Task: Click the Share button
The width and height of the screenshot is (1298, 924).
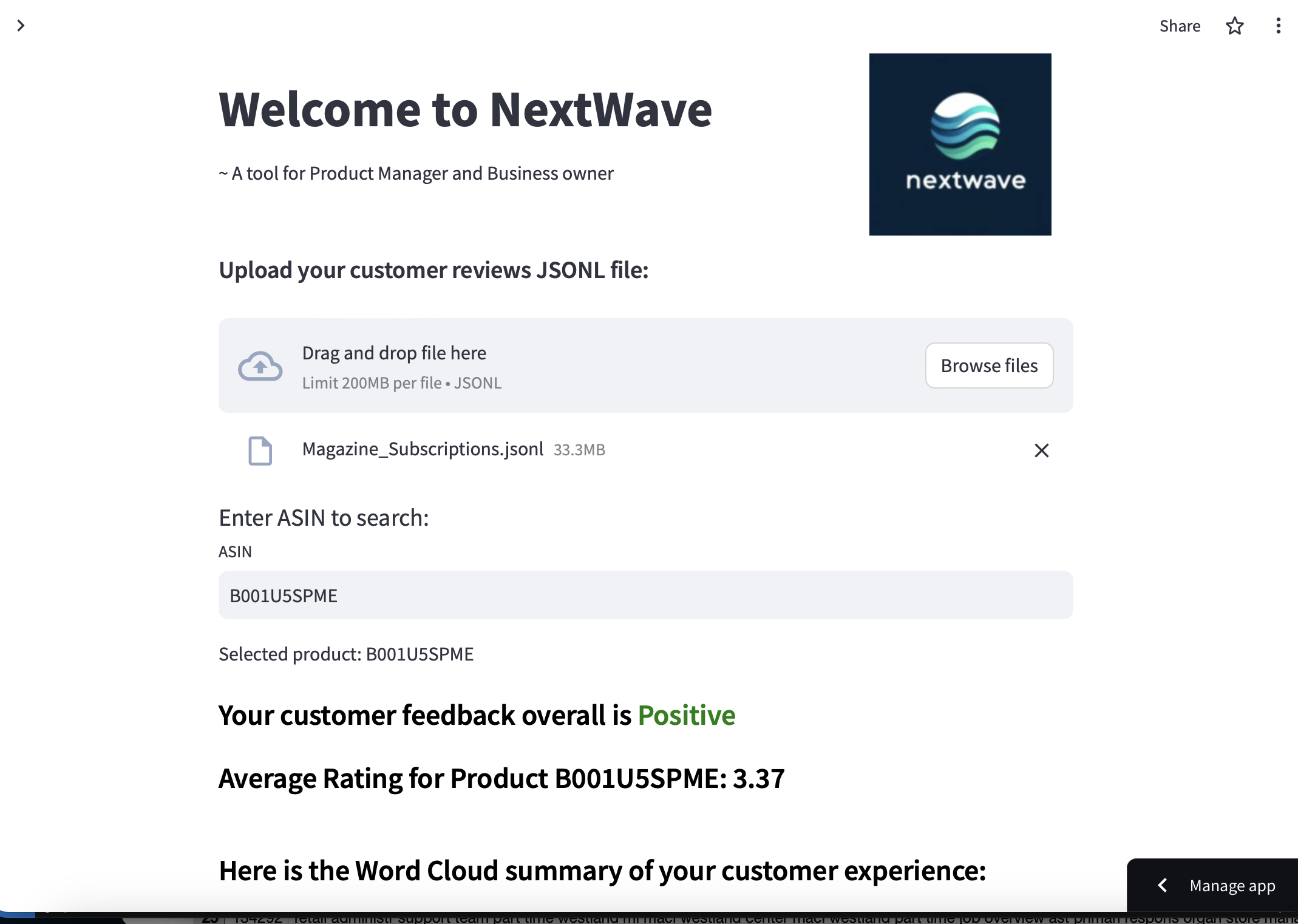Action: [x=1180, y=26]
